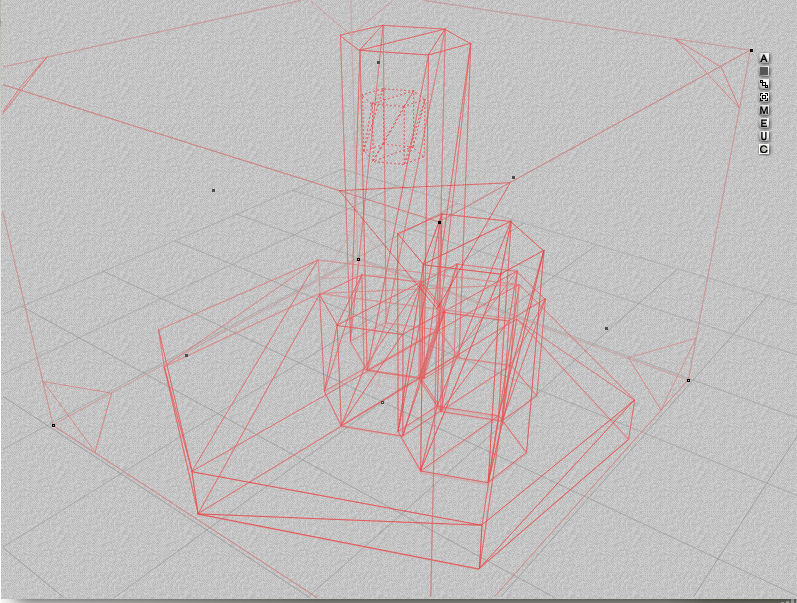Ungroup the selection with the U icon
This screenshot has height=603, width=797.
pyautogui.click(x=763, y=136)
